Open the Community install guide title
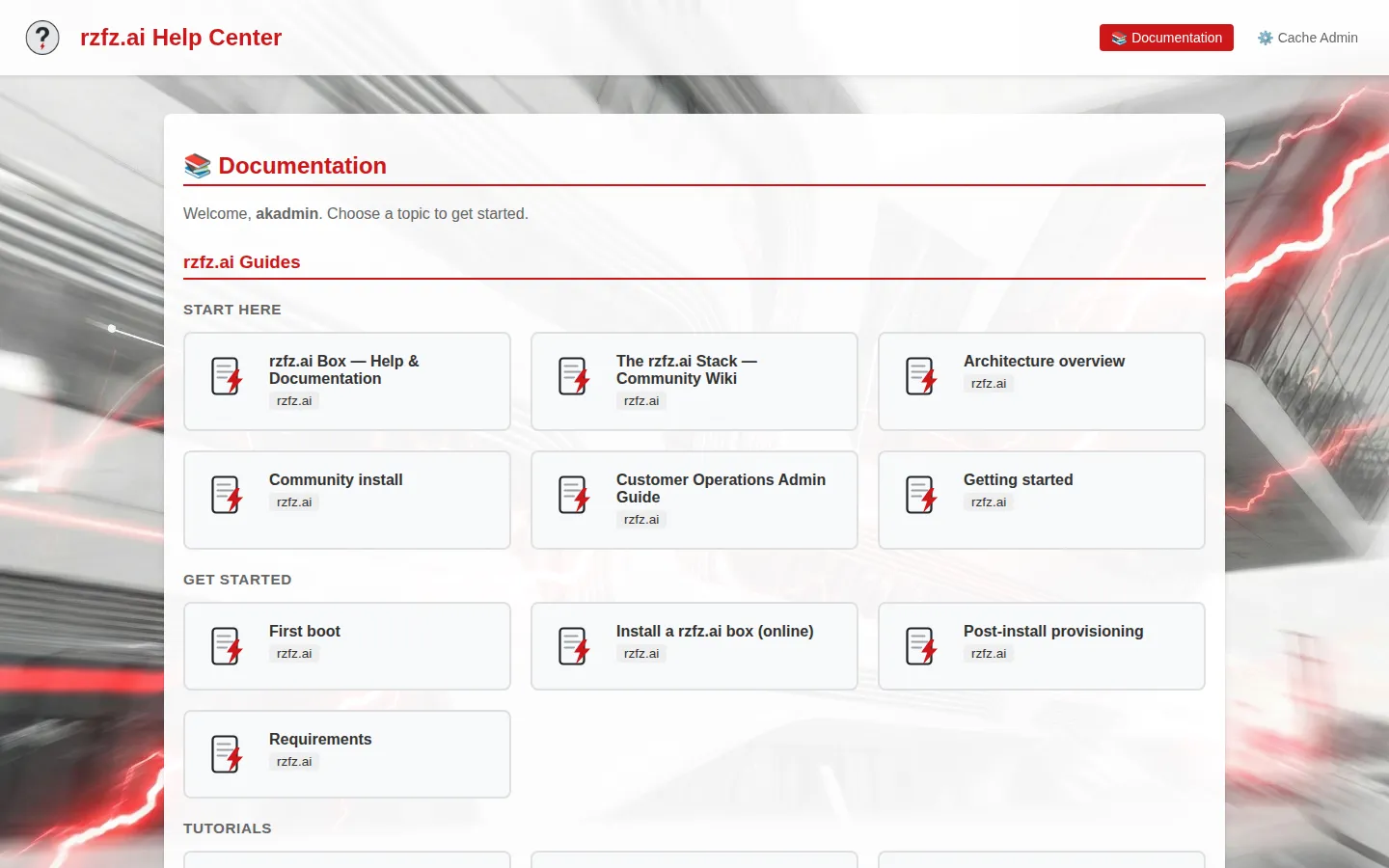Screen dimensions: 1389x868 point(336,479)
